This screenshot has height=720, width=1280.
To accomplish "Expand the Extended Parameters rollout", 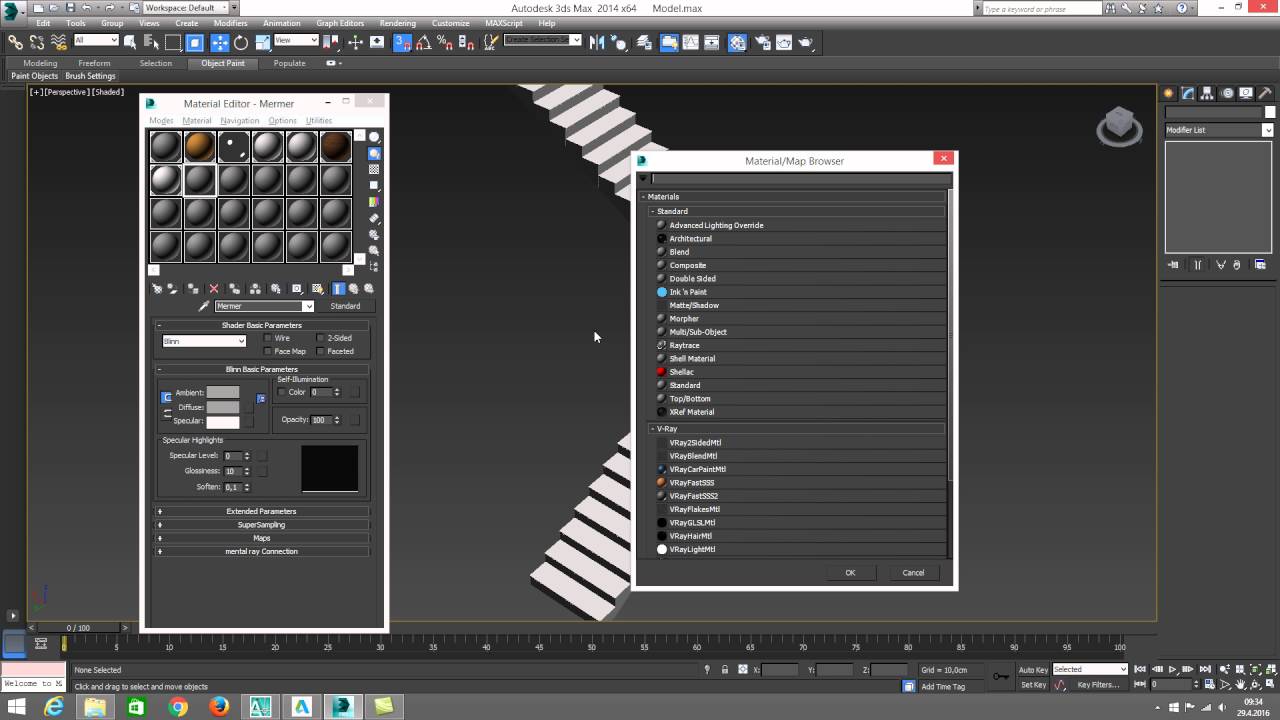I will tap(262, 511).
